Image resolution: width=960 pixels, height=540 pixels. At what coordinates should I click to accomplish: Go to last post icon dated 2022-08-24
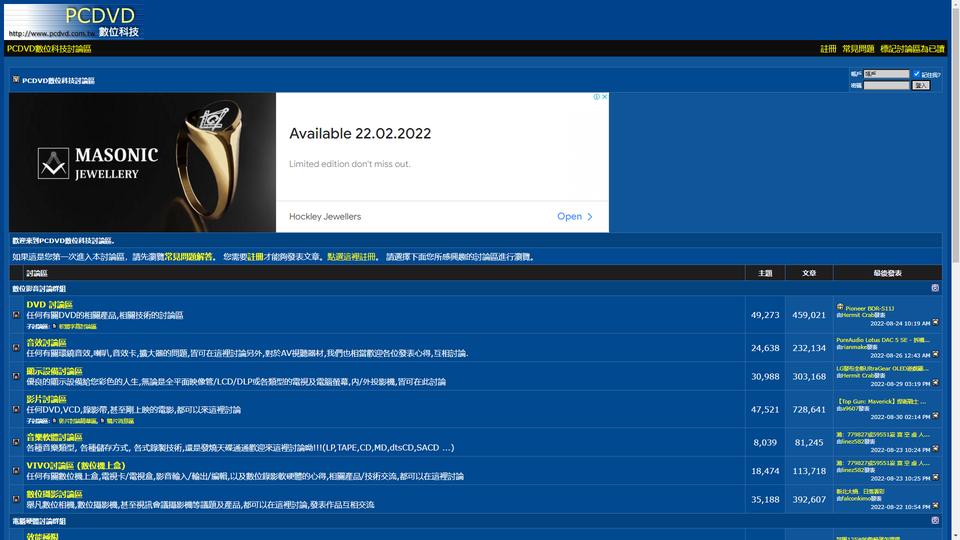point(936,322)
